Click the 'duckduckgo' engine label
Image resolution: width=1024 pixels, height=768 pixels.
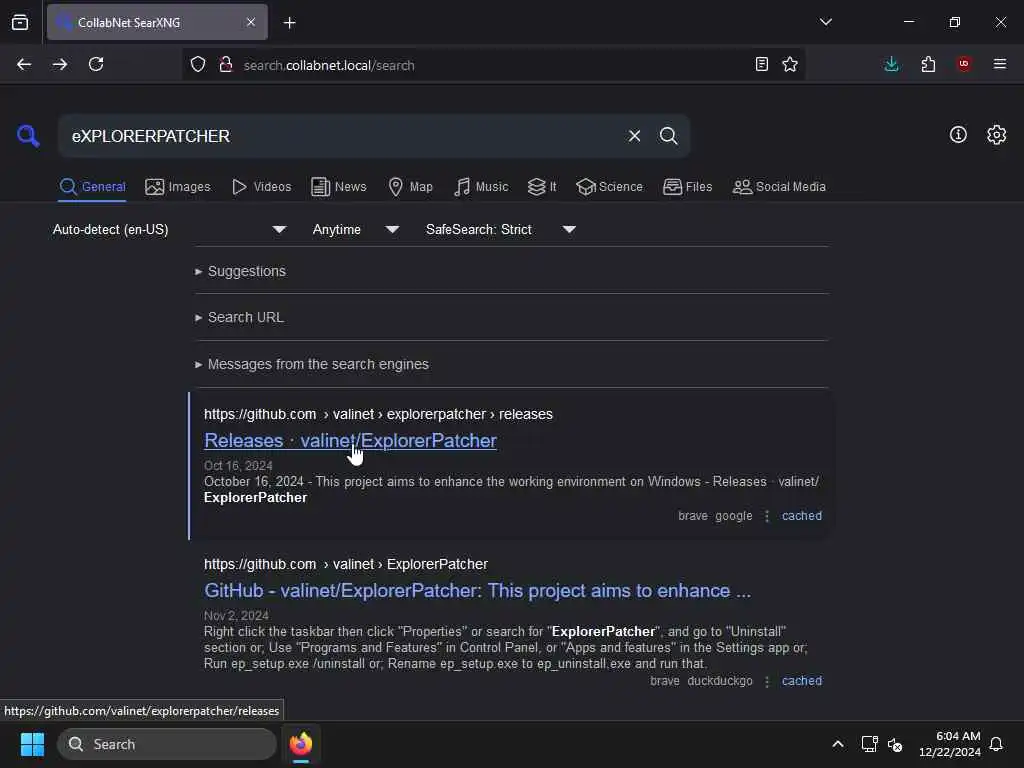point(720,680)
